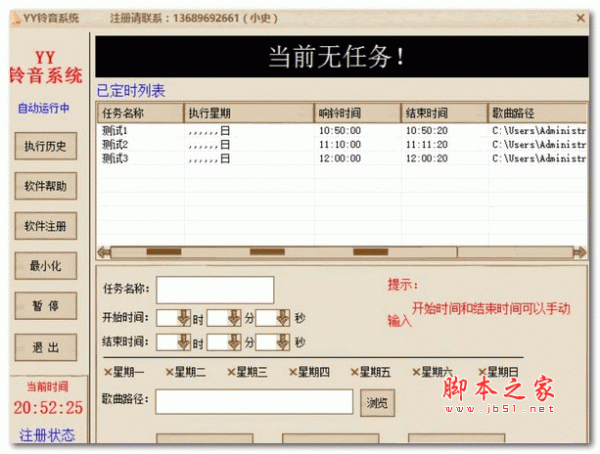600x454 pixels.
Task: Open the 开始时间 hour dropdown arrow
Action: [184, 318]
